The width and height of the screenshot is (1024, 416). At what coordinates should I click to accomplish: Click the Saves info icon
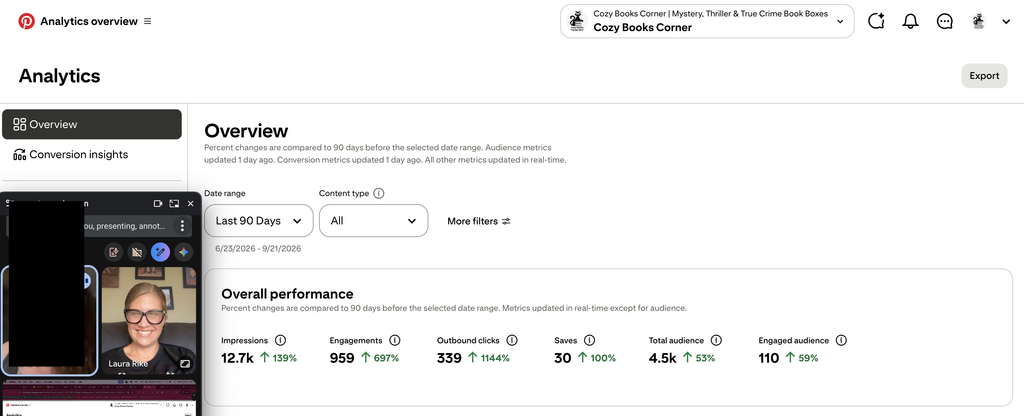click(x=590, y=340)
